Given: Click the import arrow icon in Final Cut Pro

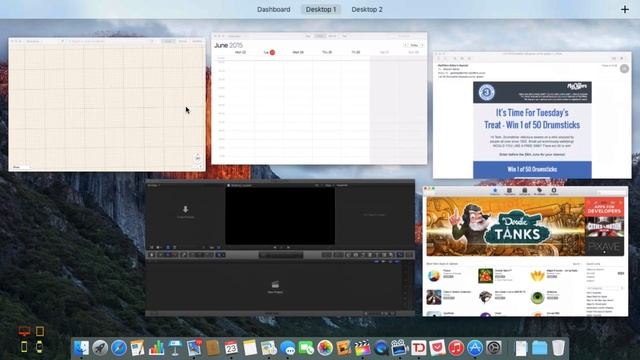Looking at the screenshot, I should [185, 209].
